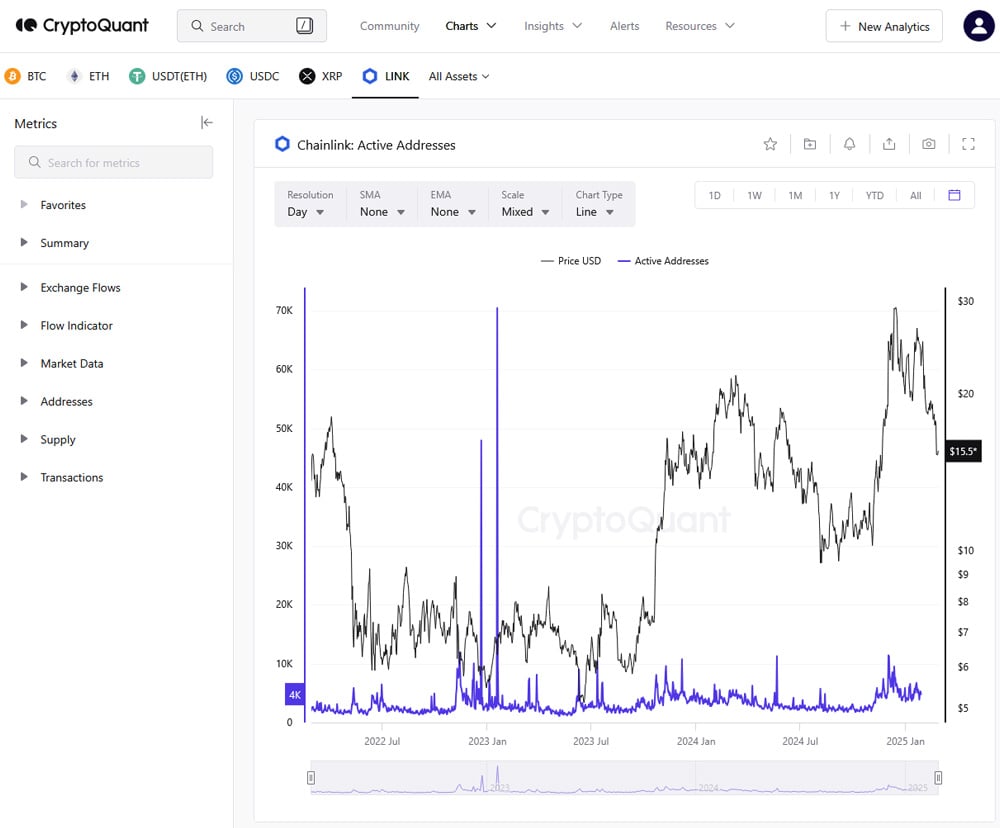Toggle the Price USD series in the legend

point(571,261)
